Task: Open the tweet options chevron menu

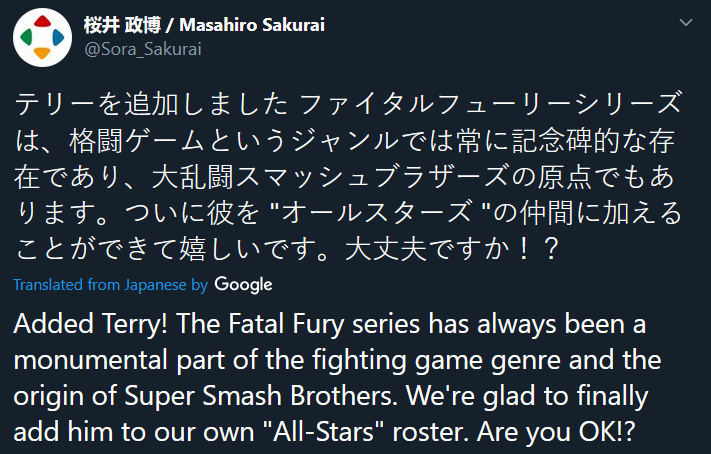Action: [686, 22]
